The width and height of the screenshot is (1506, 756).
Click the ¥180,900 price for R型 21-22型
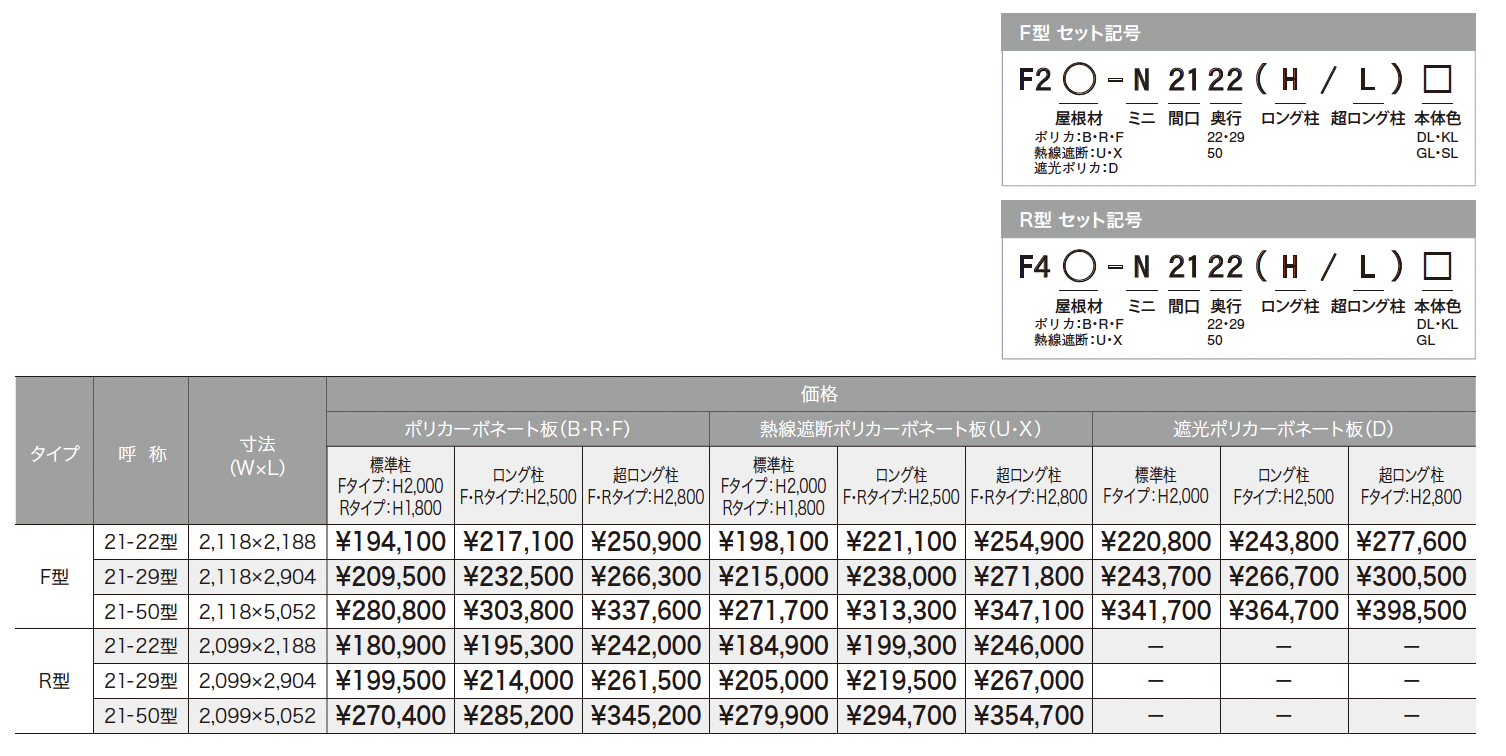(391, 646)
